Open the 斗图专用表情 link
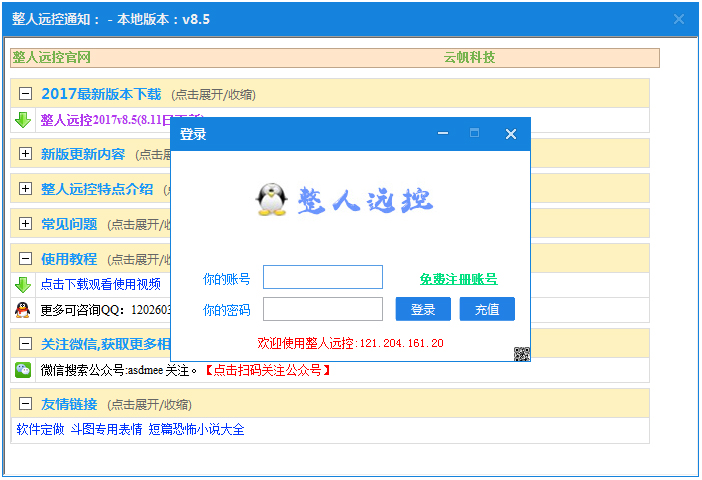702x480 pixels. tap(106, 429)
